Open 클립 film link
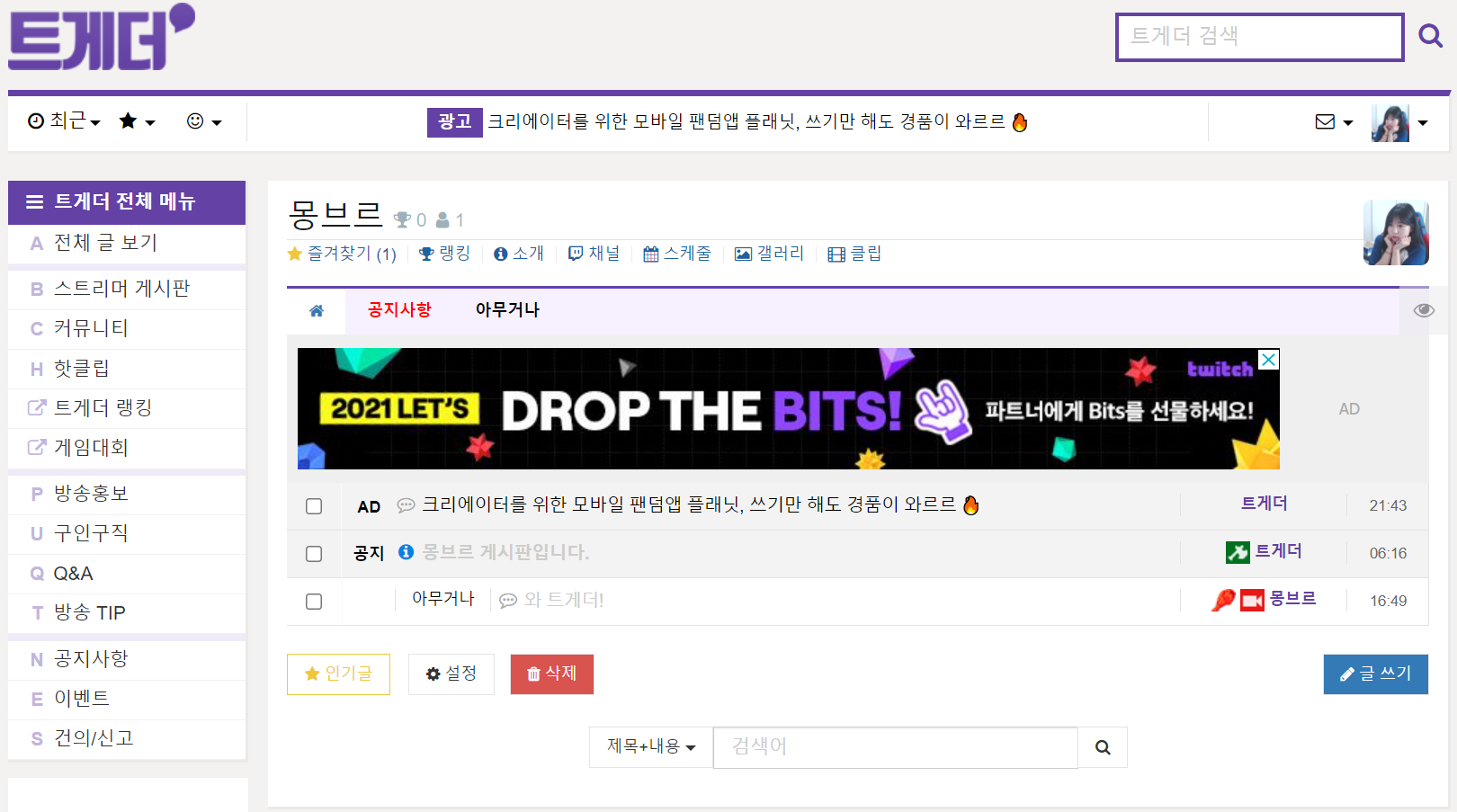The width and height of the screenshot is (1457, 812). (854, 254)
